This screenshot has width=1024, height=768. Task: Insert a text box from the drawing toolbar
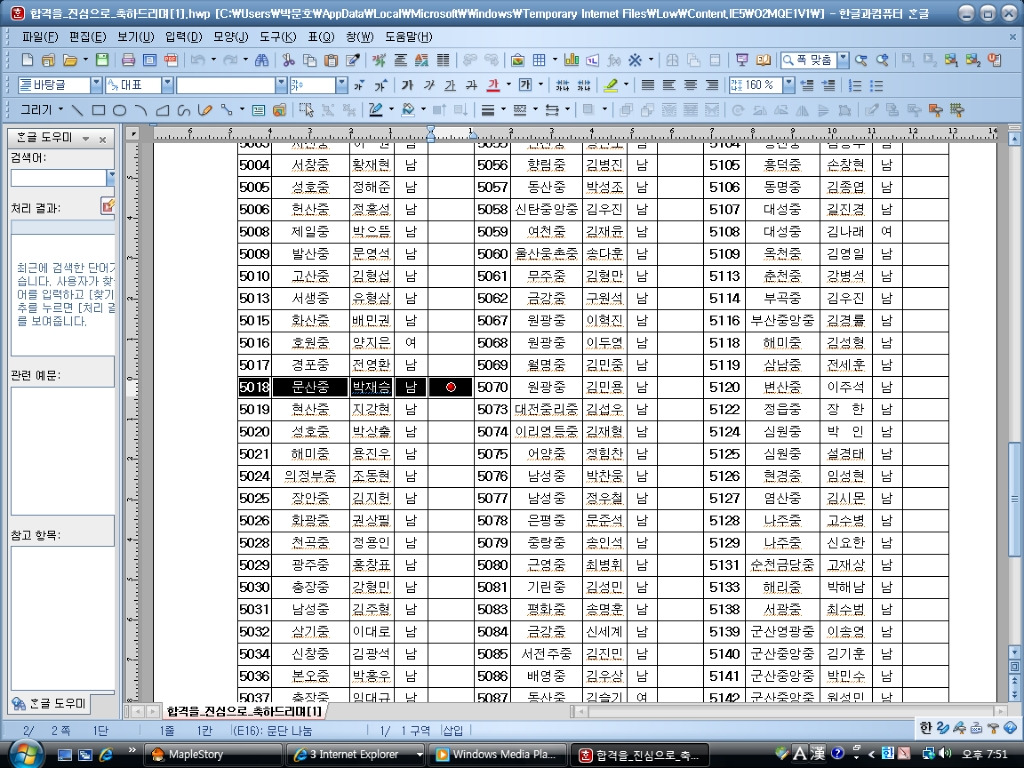point(259,110)
